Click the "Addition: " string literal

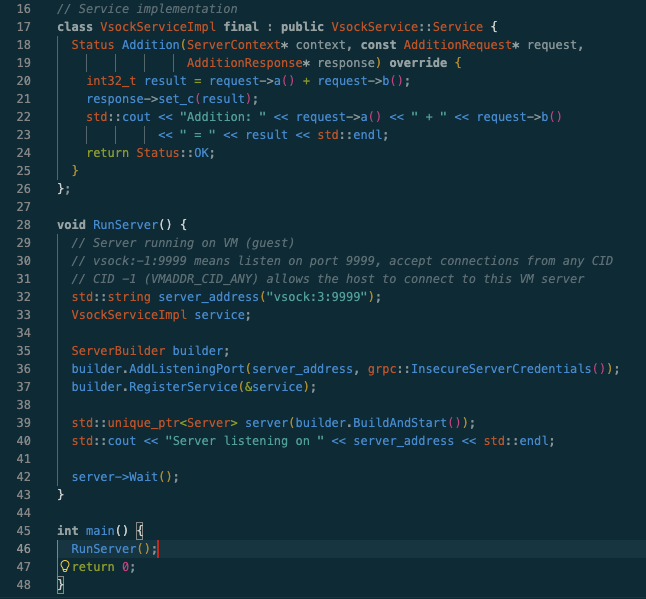click(x=223, y=117)
